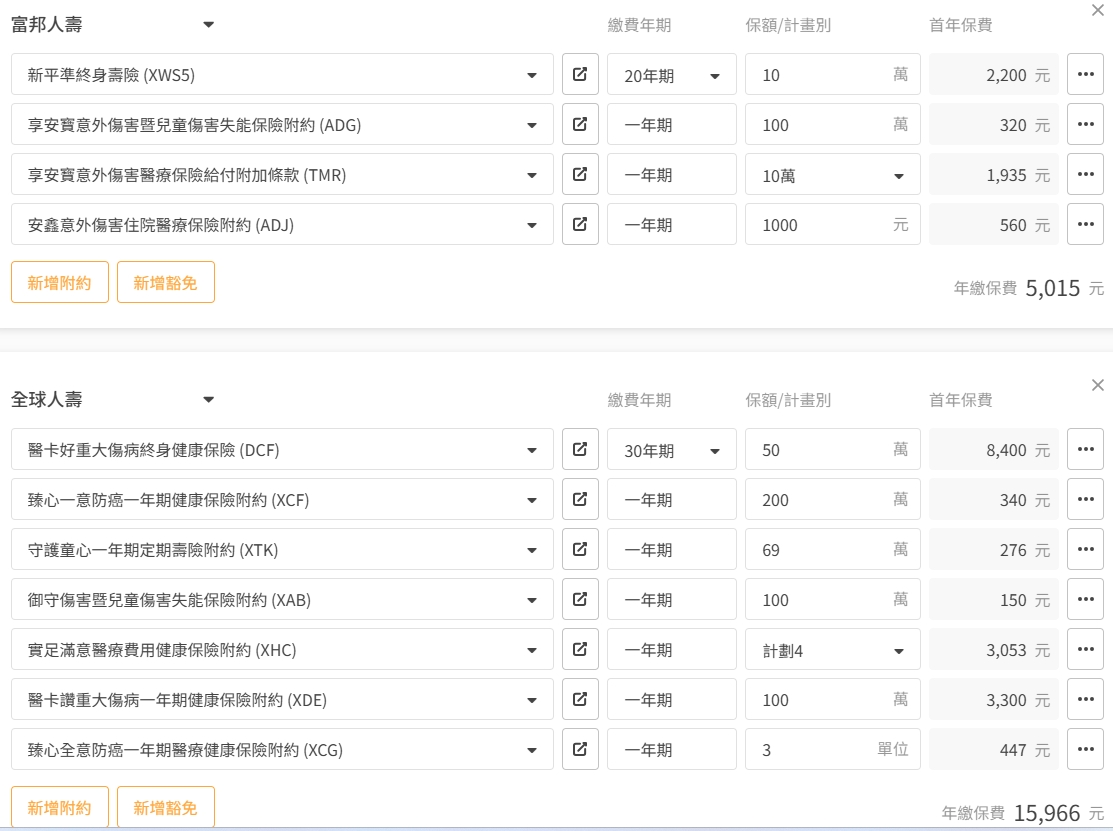
Task: Open external link for 實足滿意醫療費用健康保險附約 (XHC)
Action: pyautogui.click(x=580, y=650)
